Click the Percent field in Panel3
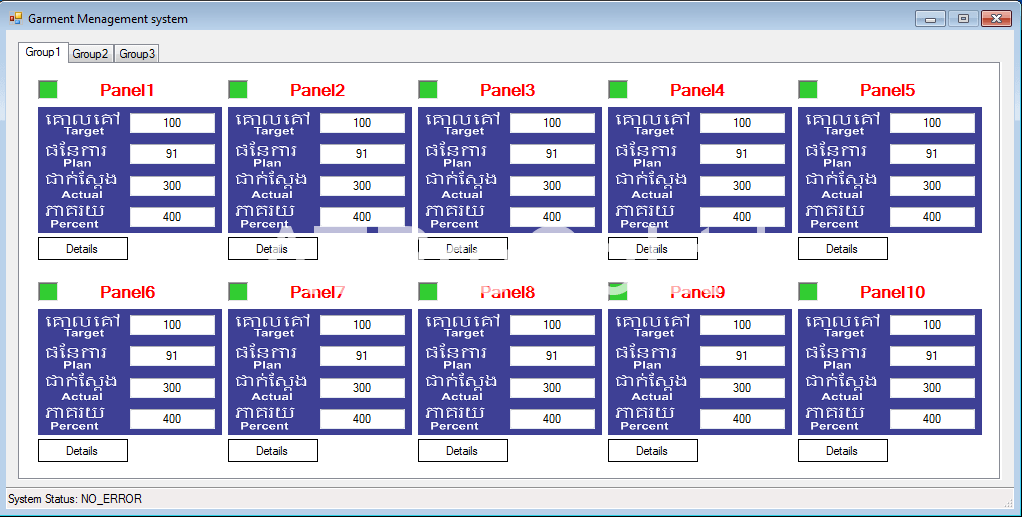This screenshot has width=1022, height=517. [x=552, y=217]
